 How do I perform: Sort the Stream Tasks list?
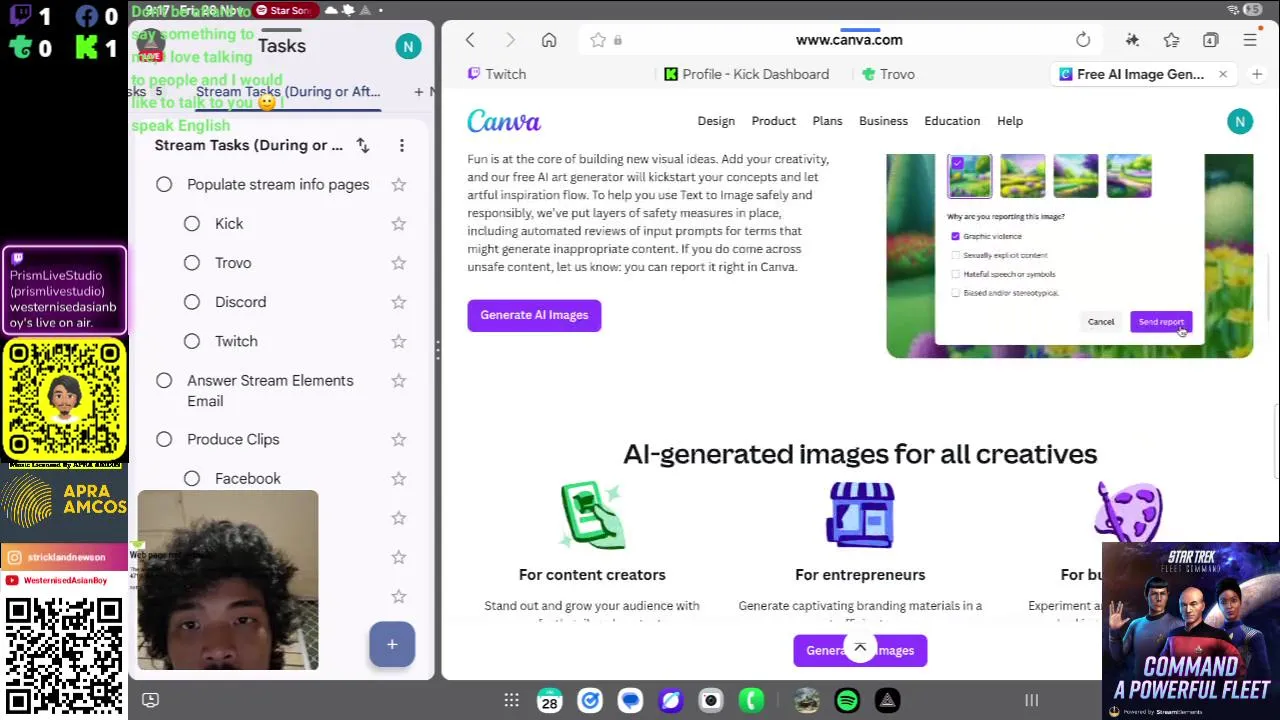pos(363,145)
